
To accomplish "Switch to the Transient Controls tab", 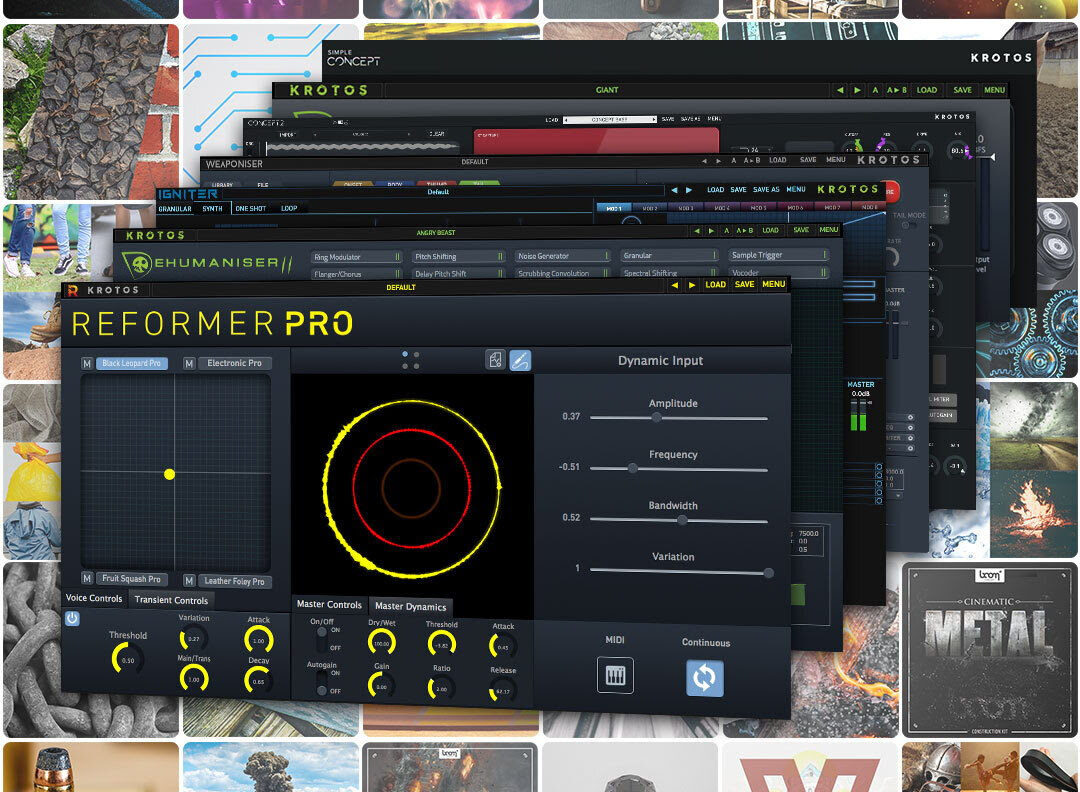I will click(171, 600).
